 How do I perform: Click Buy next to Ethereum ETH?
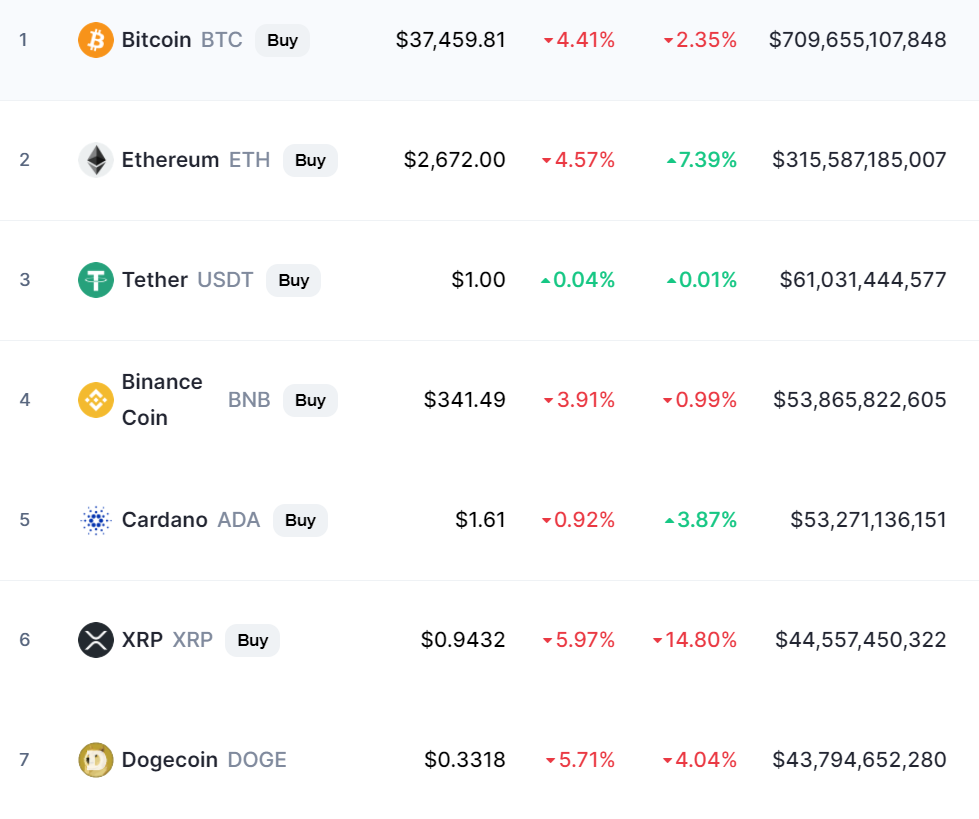(x=310, y=160)
